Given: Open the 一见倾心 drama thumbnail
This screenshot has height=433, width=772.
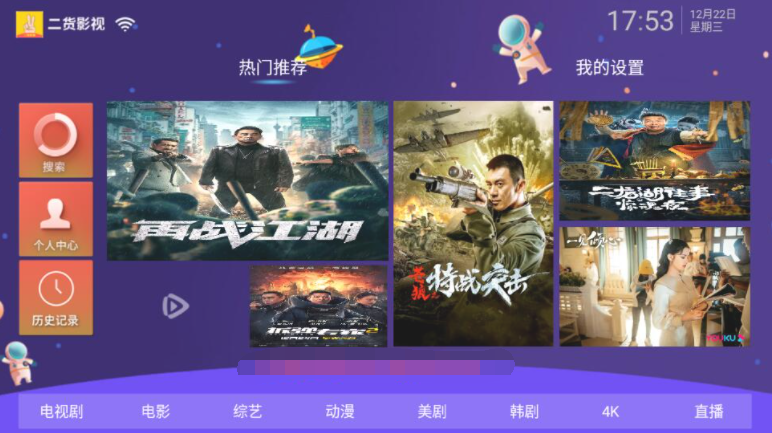Looking at the screenshot, I should [655, 287].
